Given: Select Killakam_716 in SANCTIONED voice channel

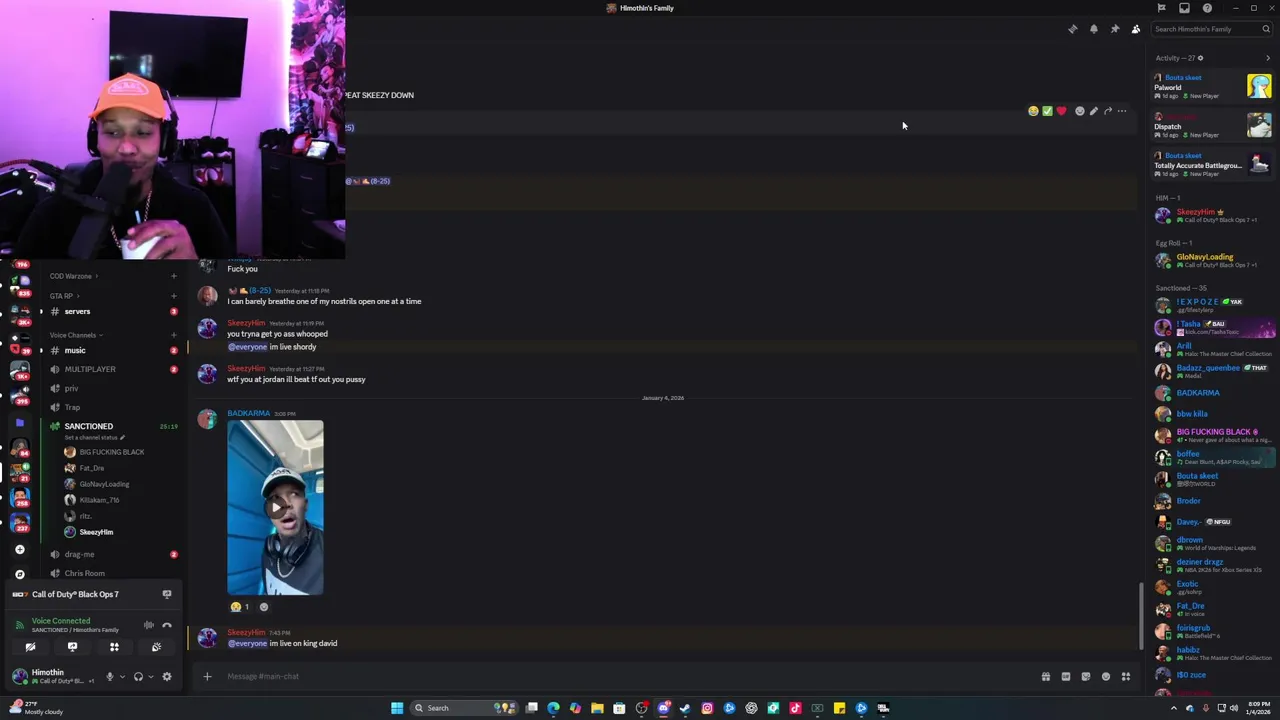Looking at the screenshot, I should pyautogui.click(x=99, y=500).
